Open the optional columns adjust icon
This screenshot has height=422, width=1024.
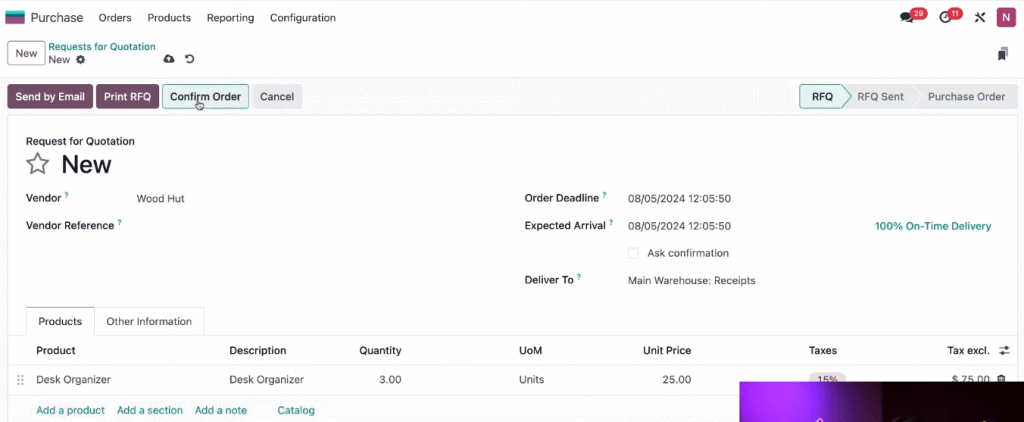coord(1004,350)
